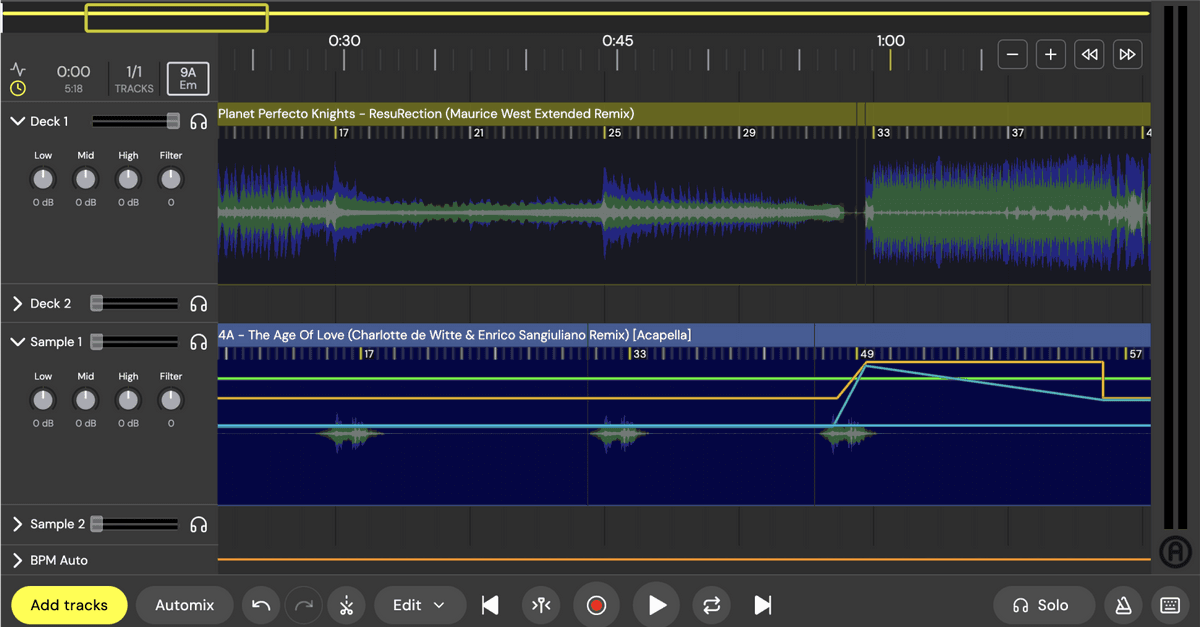
Task: Click the Deck 1 volume slider handle
Action: coord(174,121)
